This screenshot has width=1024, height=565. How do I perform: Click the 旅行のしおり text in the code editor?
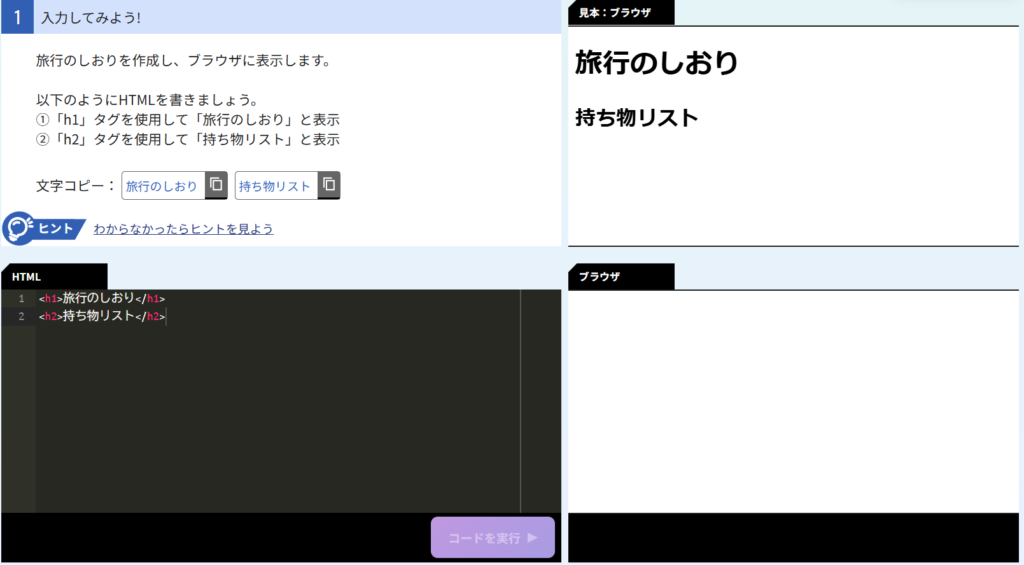pos(98,298)
